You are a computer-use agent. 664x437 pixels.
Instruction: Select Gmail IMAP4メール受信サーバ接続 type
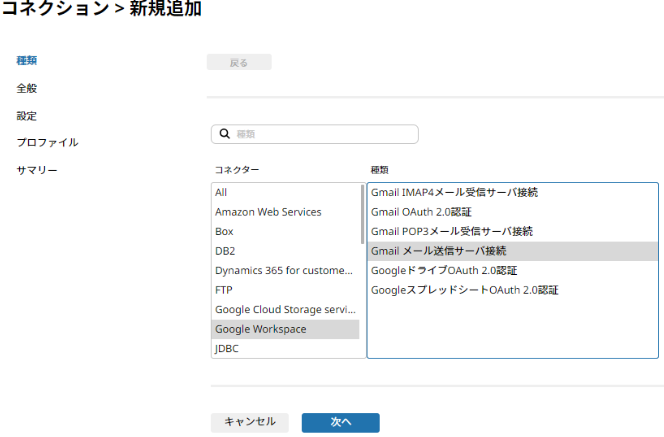[512, 192]
